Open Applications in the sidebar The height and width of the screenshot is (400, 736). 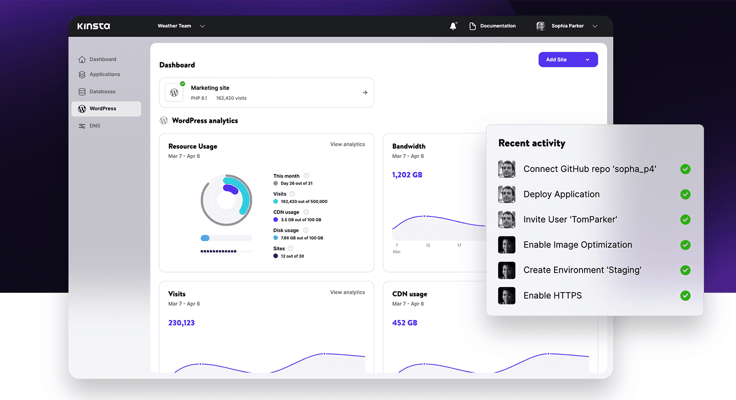pos(105,74)
